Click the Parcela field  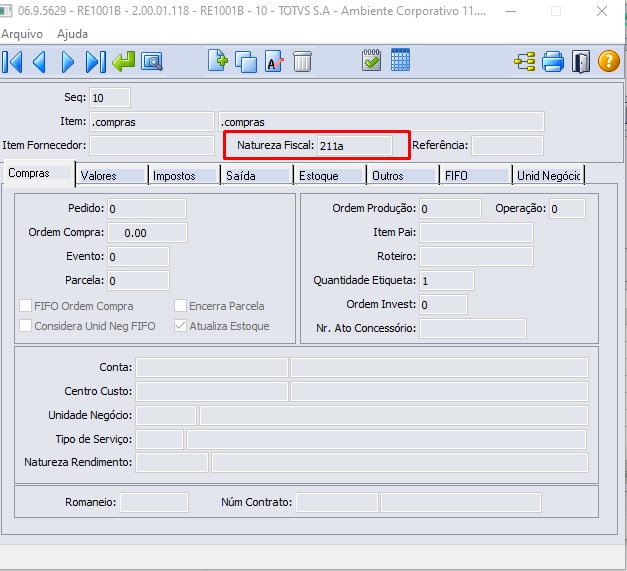point(138,281)
